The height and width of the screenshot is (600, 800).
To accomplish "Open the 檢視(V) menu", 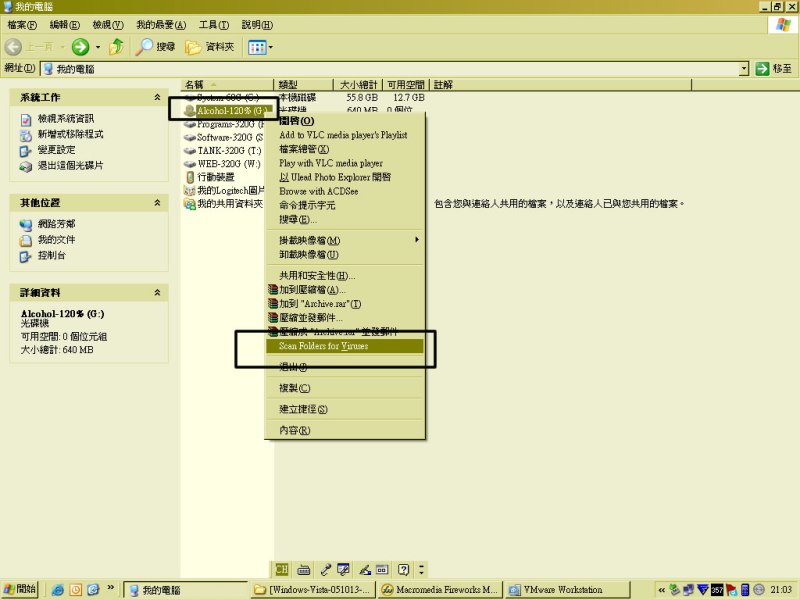I will point(108,24).
